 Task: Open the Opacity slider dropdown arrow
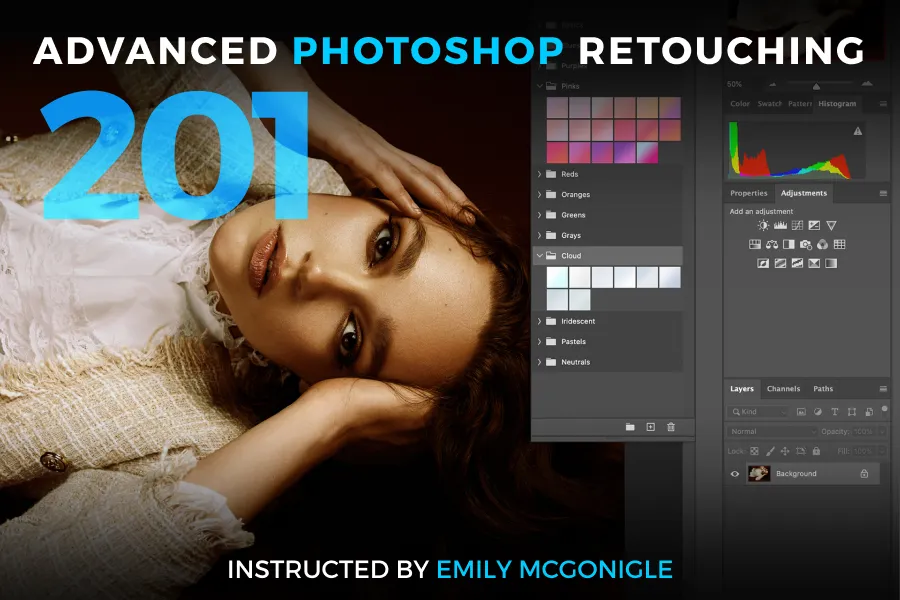[x=882, y=431]
